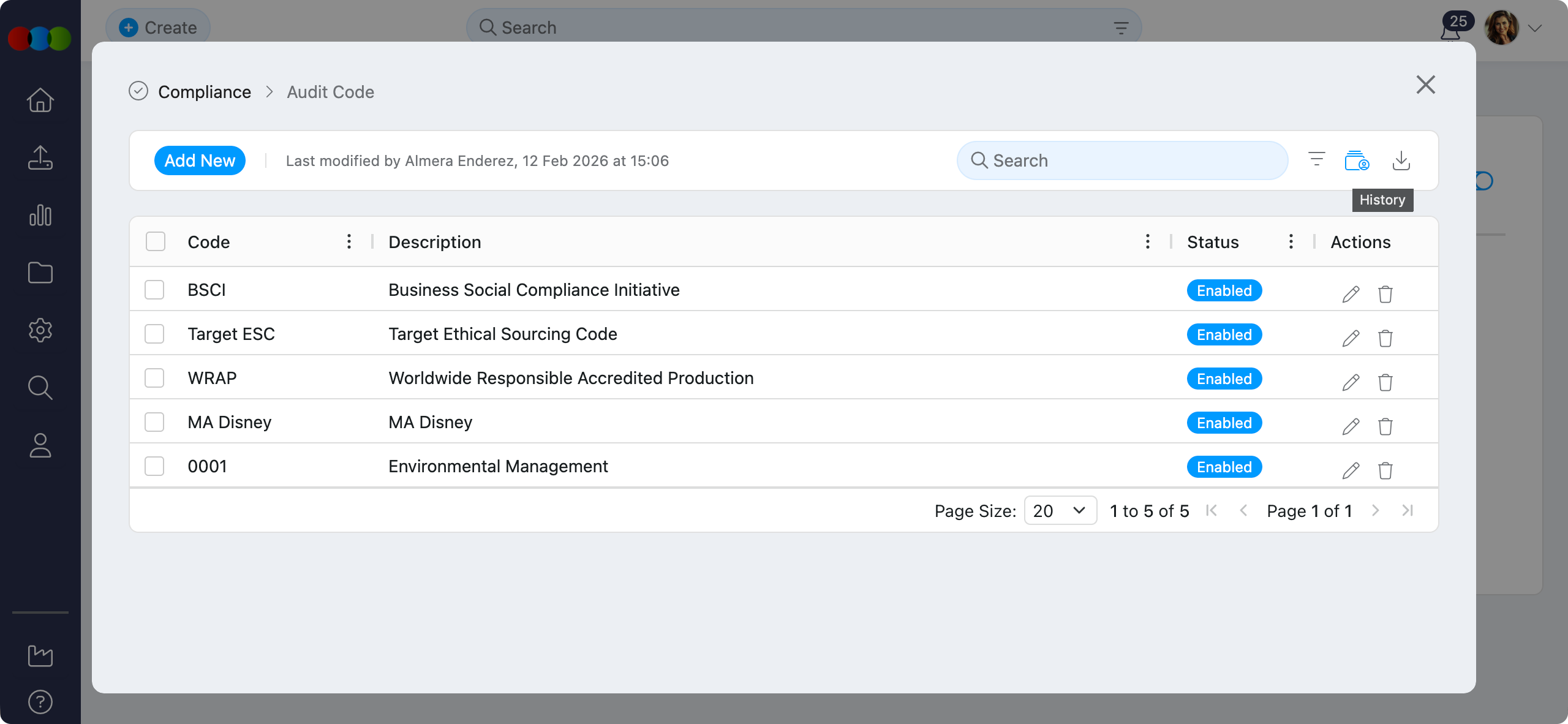Toggle the select-all header checkbox
The height and width of the screenshot is (724, 1568).
[x=156, y=241]
